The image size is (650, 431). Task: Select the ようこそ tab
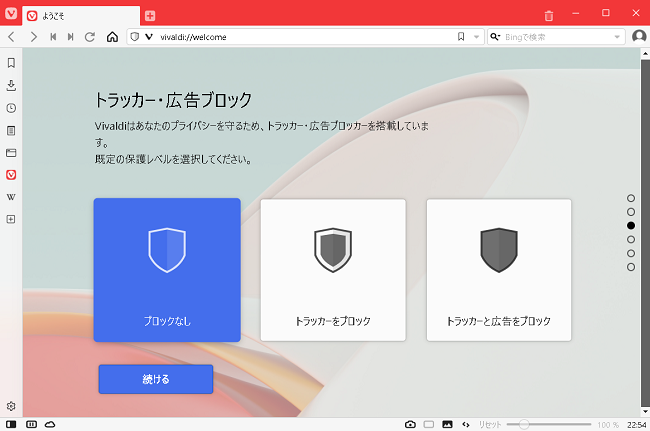[x=81, y=16]
